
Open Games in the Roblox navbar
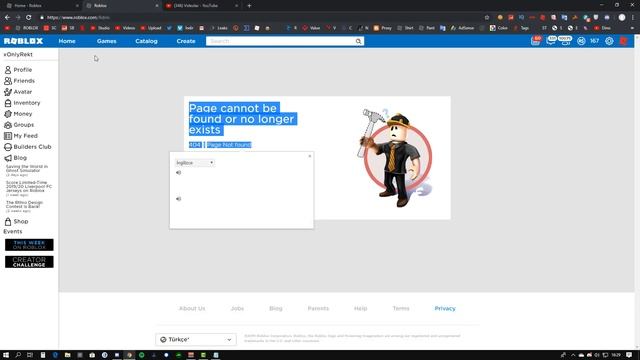click(x=107, y=41)
